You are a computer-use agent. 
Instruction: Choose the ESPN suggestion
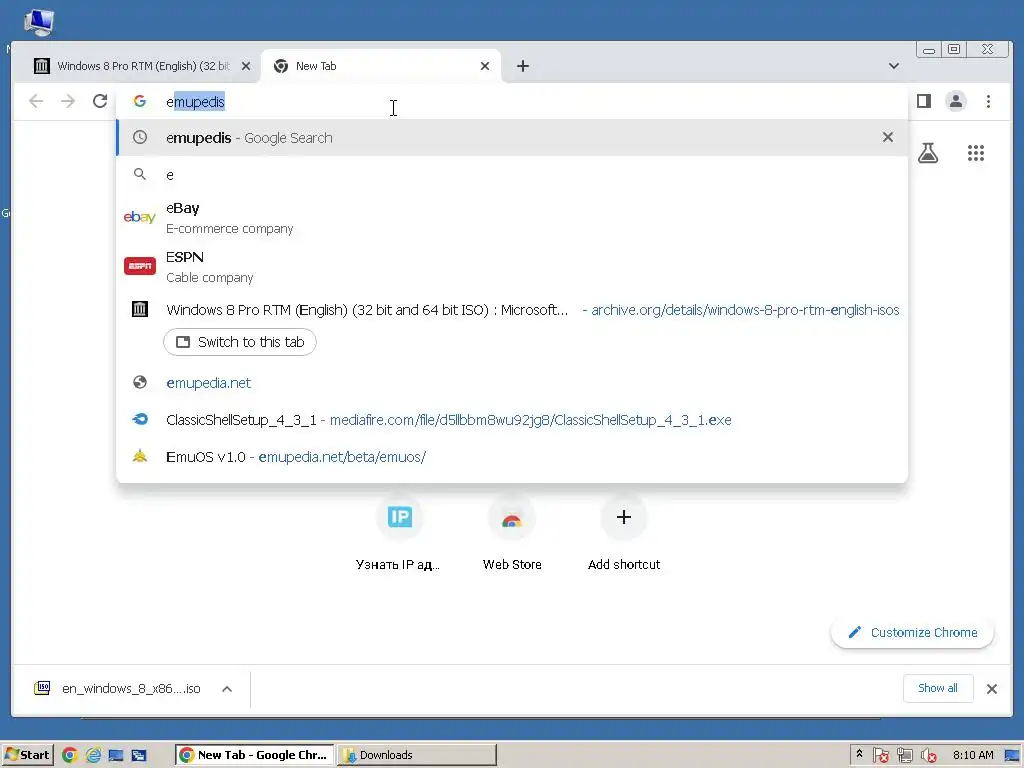[512, 266]
